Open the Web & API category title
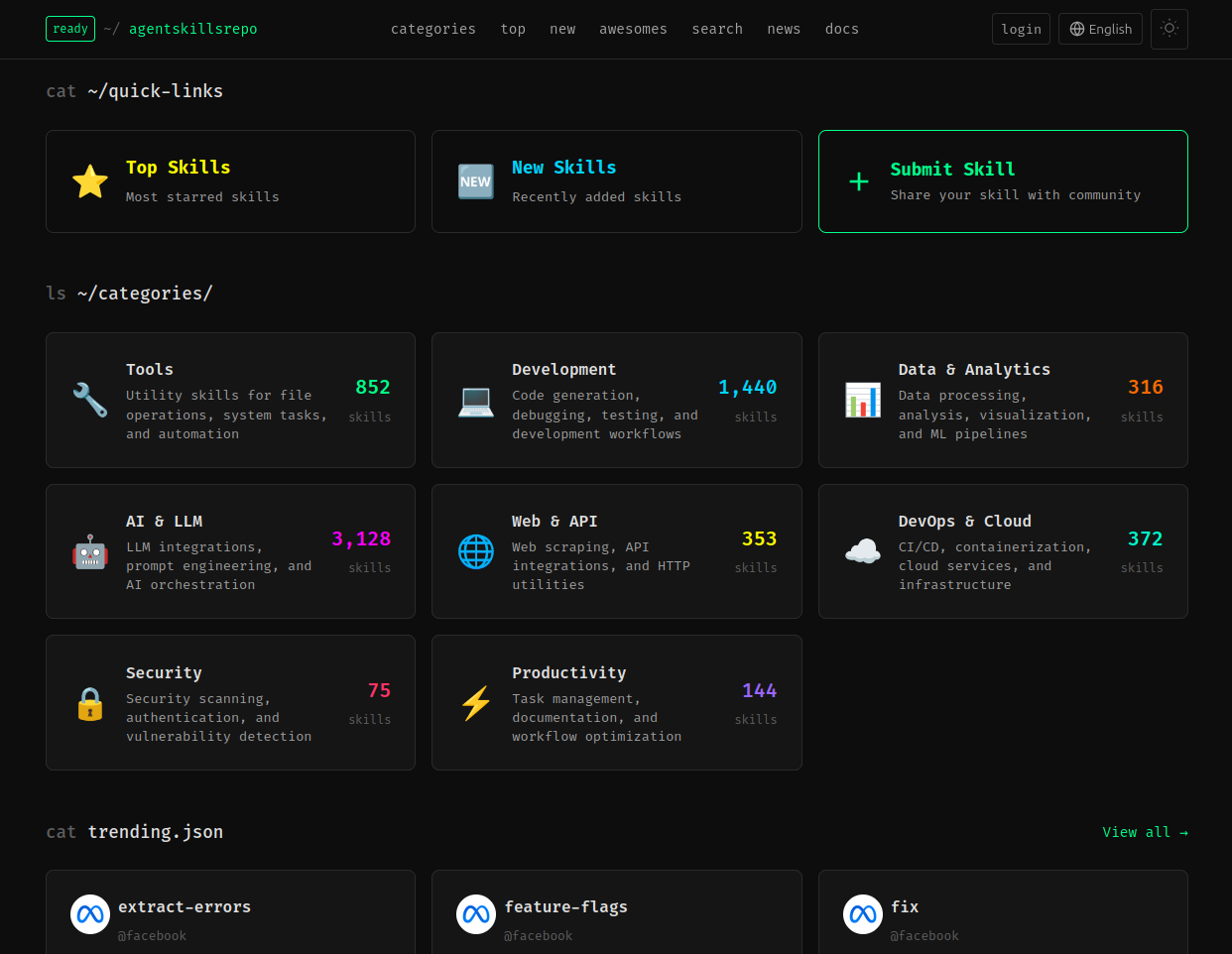Screen dimensions: 1232x954 [554, 521]
